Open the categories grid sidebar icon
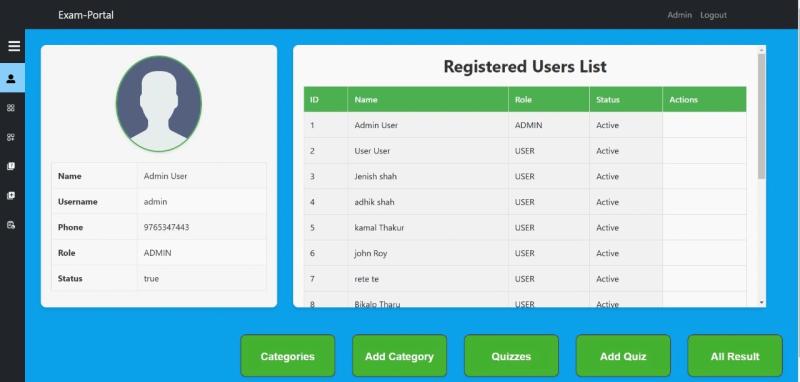800x382 pixels. pos(11,108)
